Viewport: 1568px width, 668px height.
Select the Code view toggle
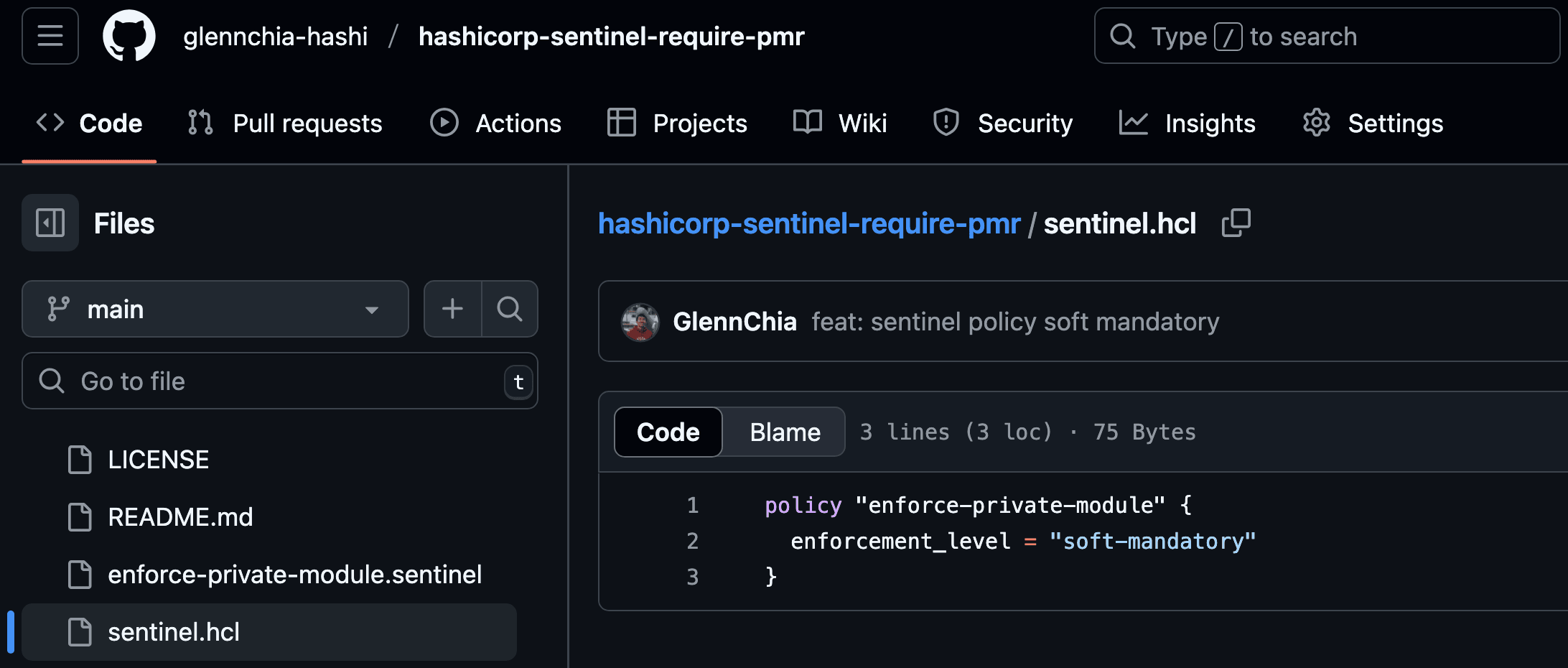click(x=667, y=432)
